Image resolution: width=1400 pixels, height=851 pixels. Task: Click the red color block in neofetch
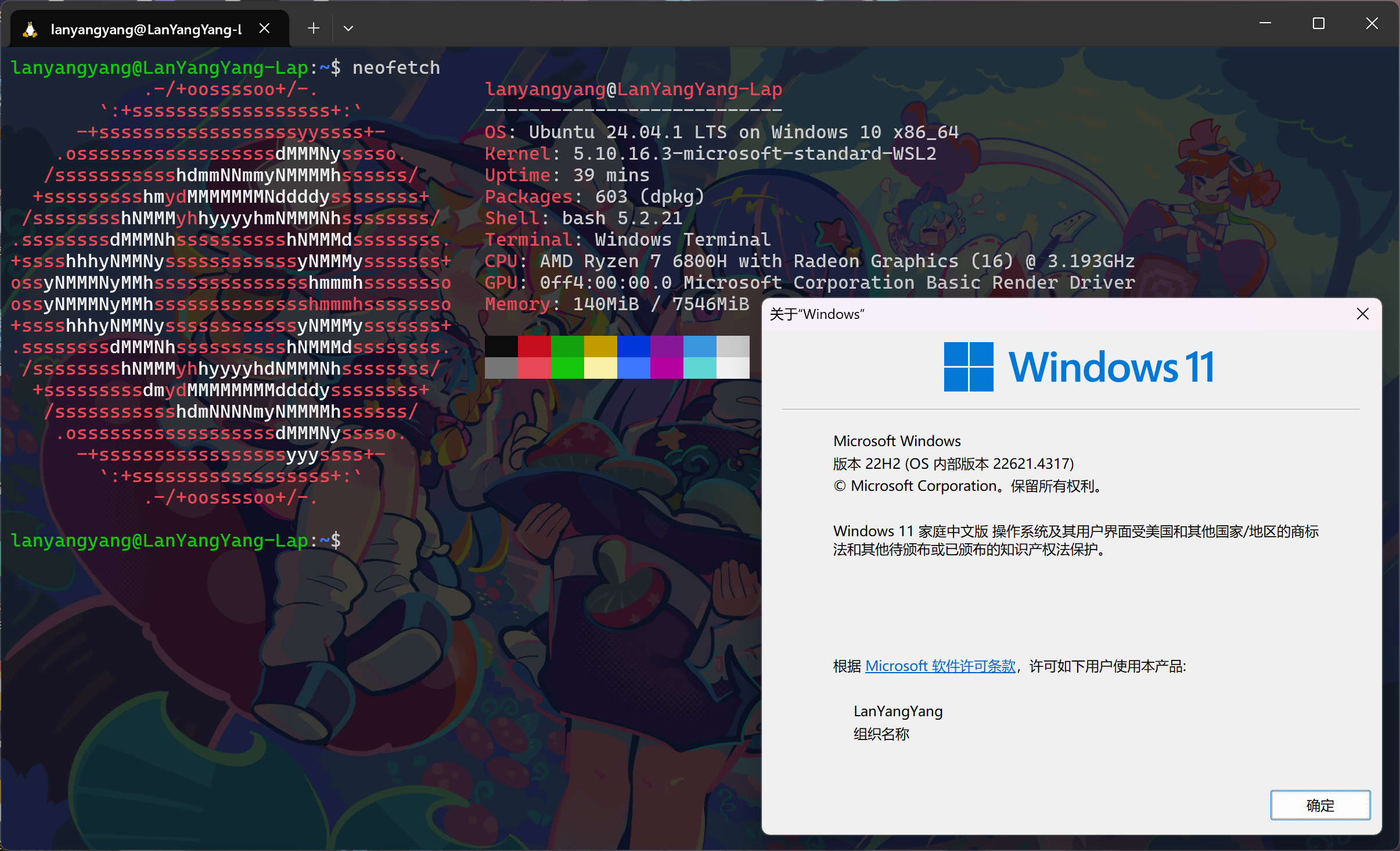click(x=534, y=346)
